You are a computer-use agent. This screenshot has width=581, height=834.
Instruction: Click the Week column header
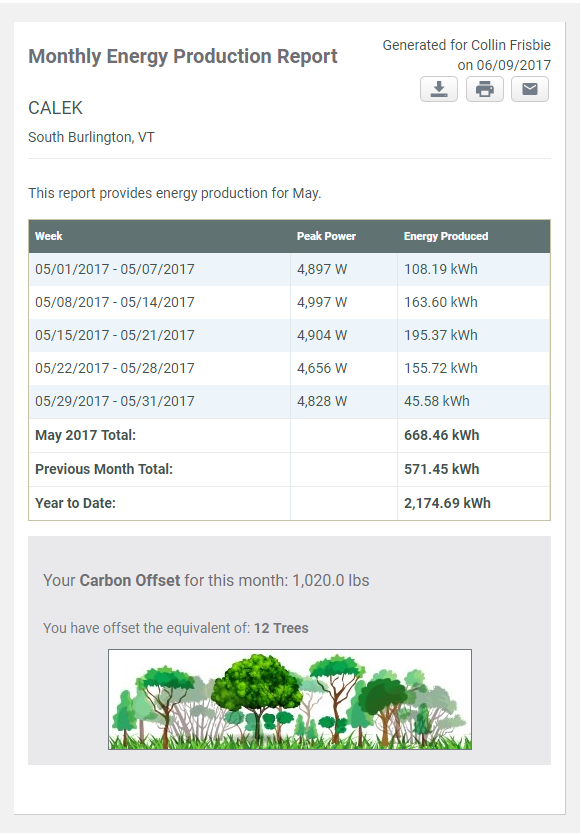[x=48, y=236]
